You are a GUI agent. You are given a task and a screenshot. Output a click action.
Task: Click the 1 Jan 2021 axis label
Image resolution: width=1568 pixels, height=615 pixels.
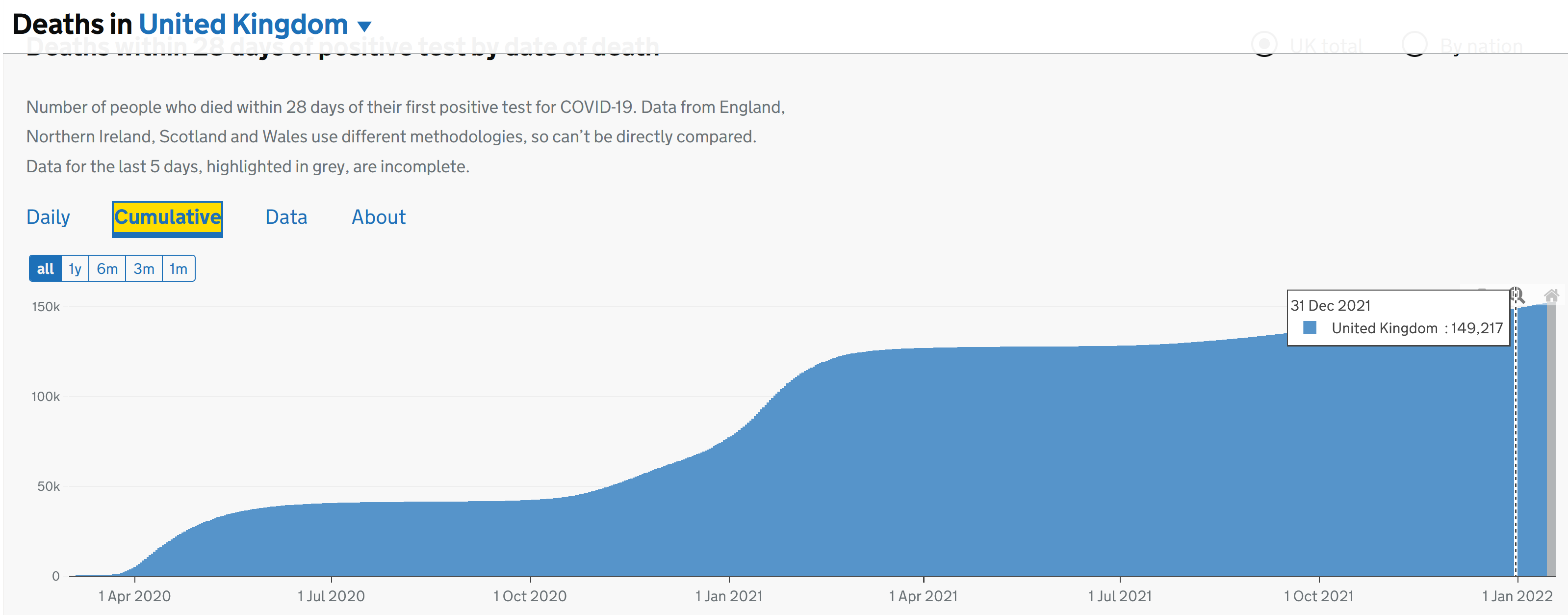729,596
